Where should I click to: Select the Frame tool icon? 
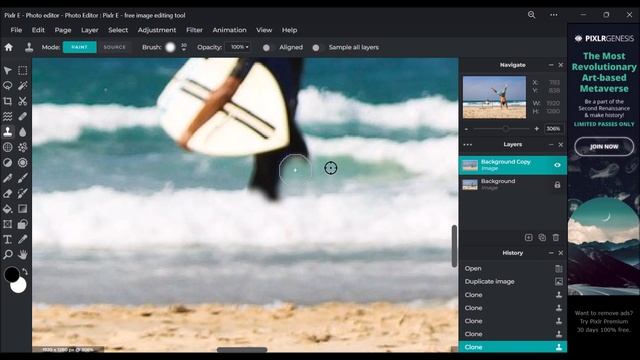pyautogui.click(x=7, y=224)
